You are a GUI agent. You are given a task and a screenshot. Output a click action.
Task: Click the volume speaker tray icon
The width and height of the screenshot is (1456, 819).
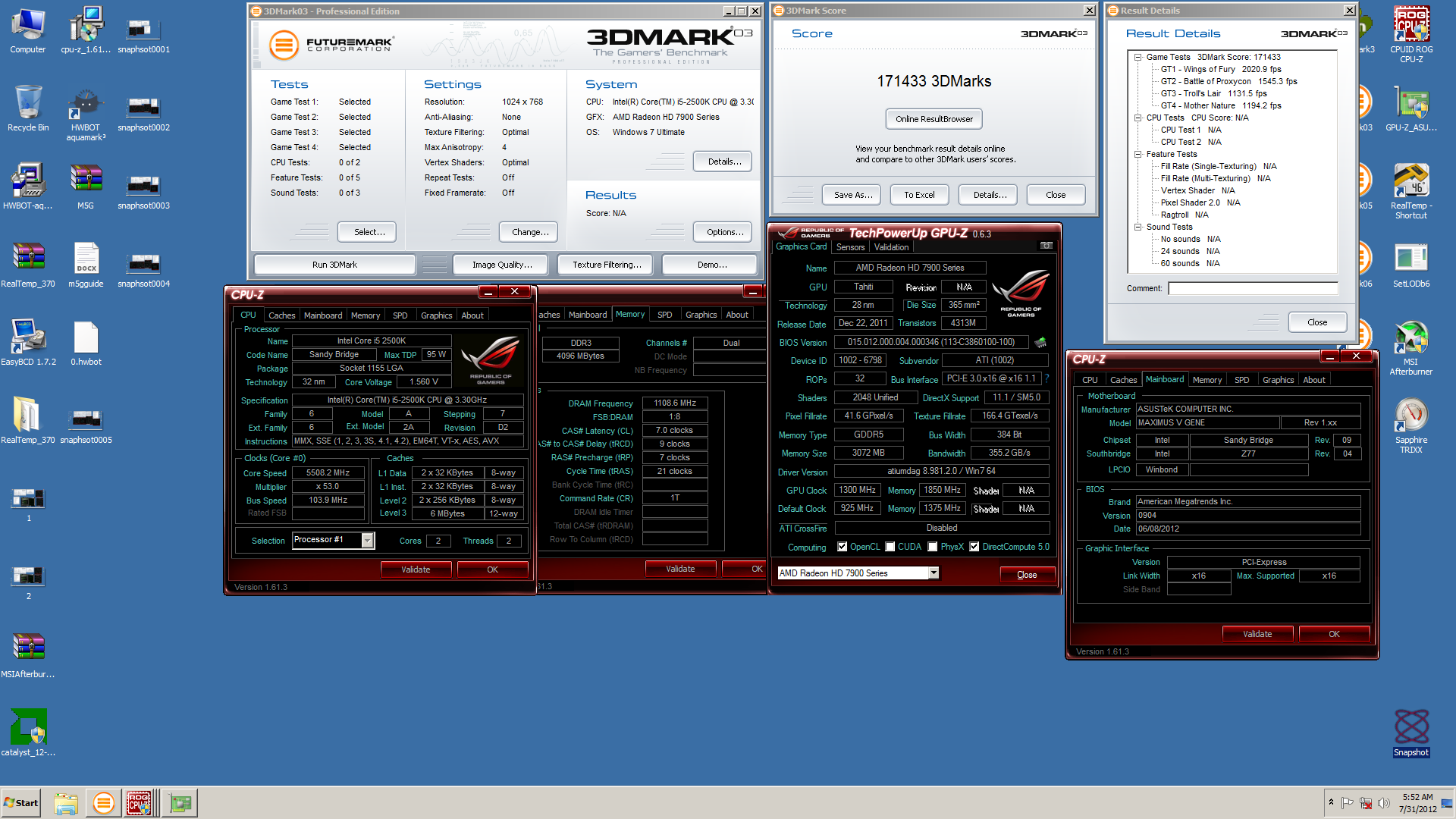coord(1383,803)
